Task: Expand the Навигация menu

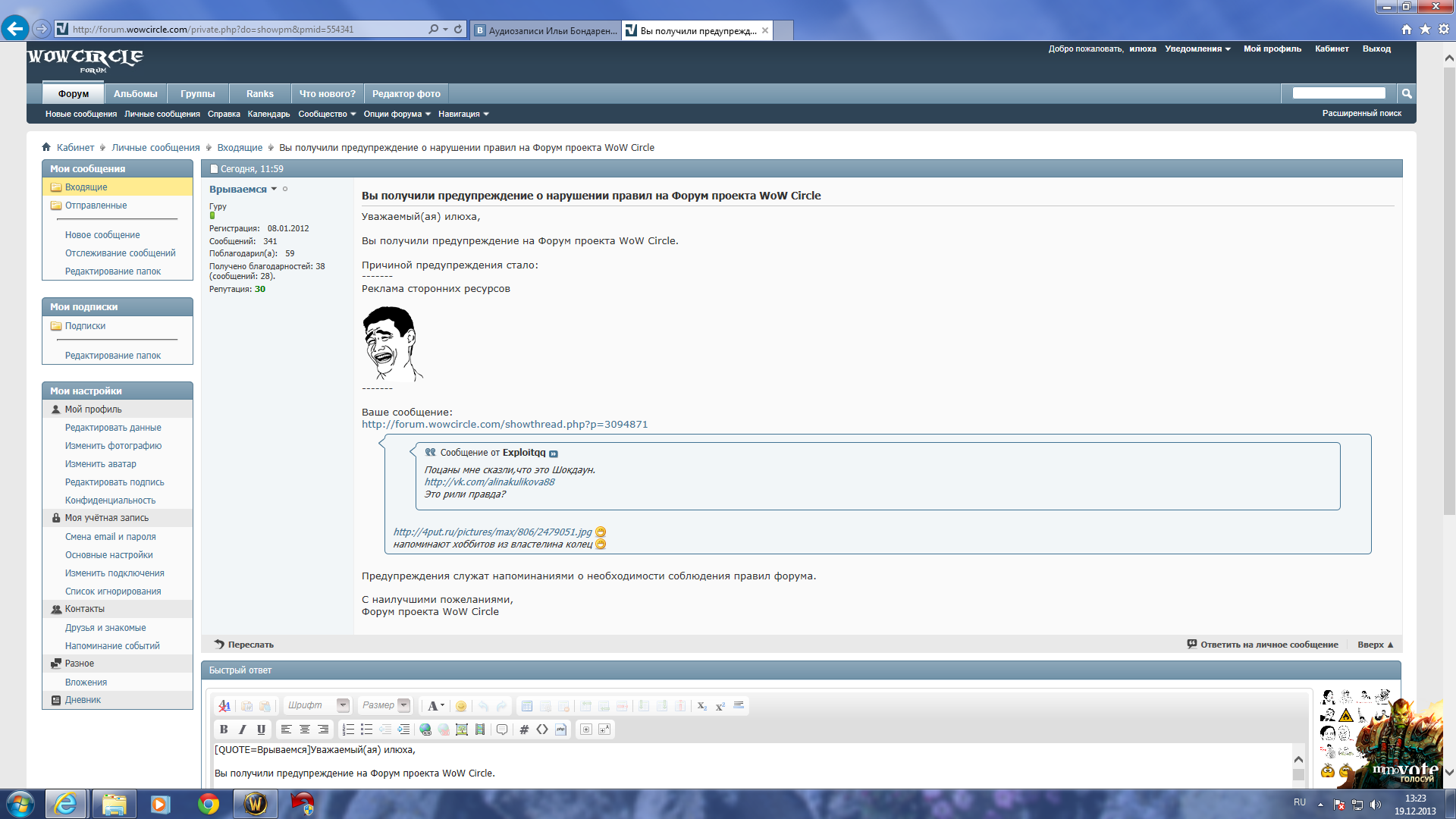Action: (x=463, y=114)
